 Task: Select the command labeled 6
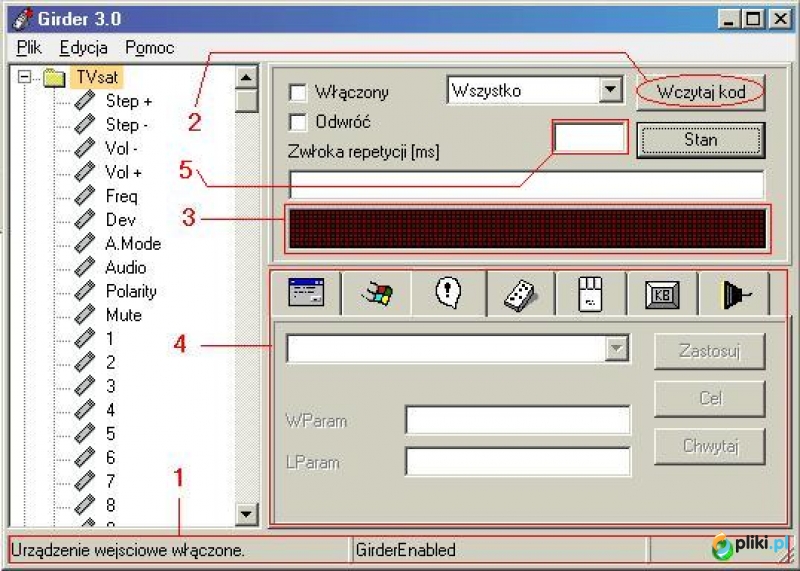(x=111, y=458)
